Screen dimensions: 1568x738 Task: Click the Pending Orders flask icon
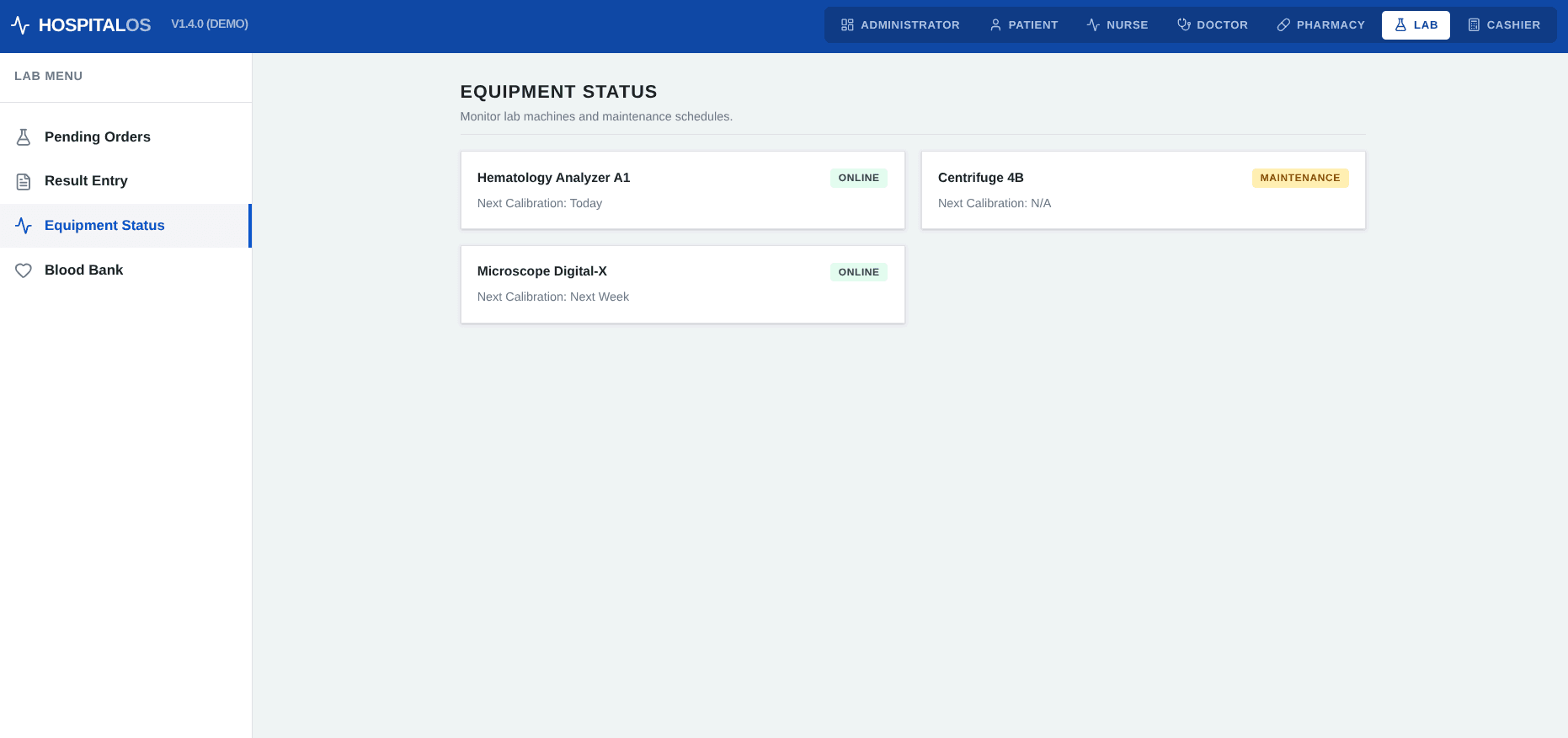click(24, 137)
